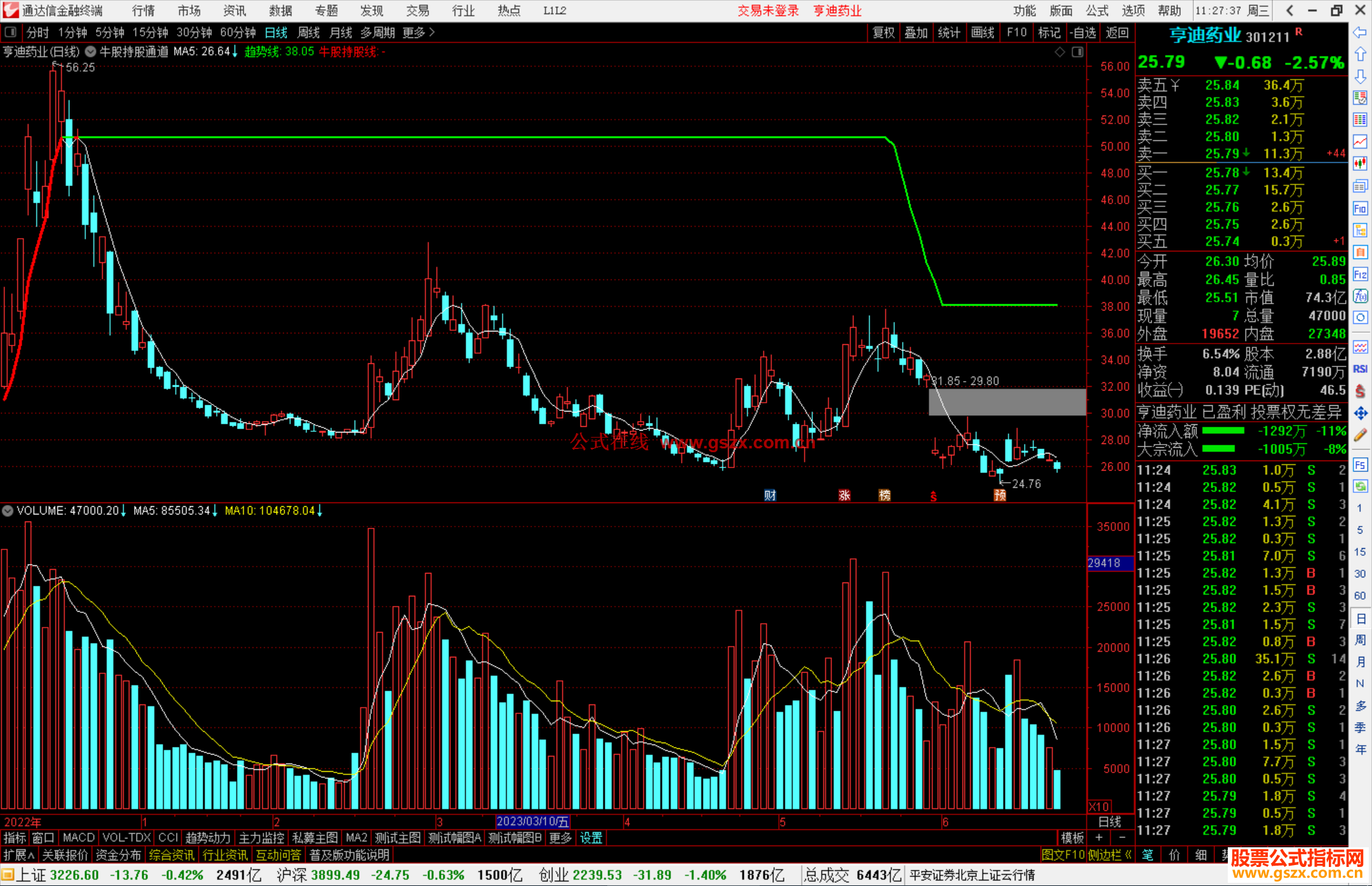
Task: Expand the 扩展 panel at bottom left
Action: (18, 855)
